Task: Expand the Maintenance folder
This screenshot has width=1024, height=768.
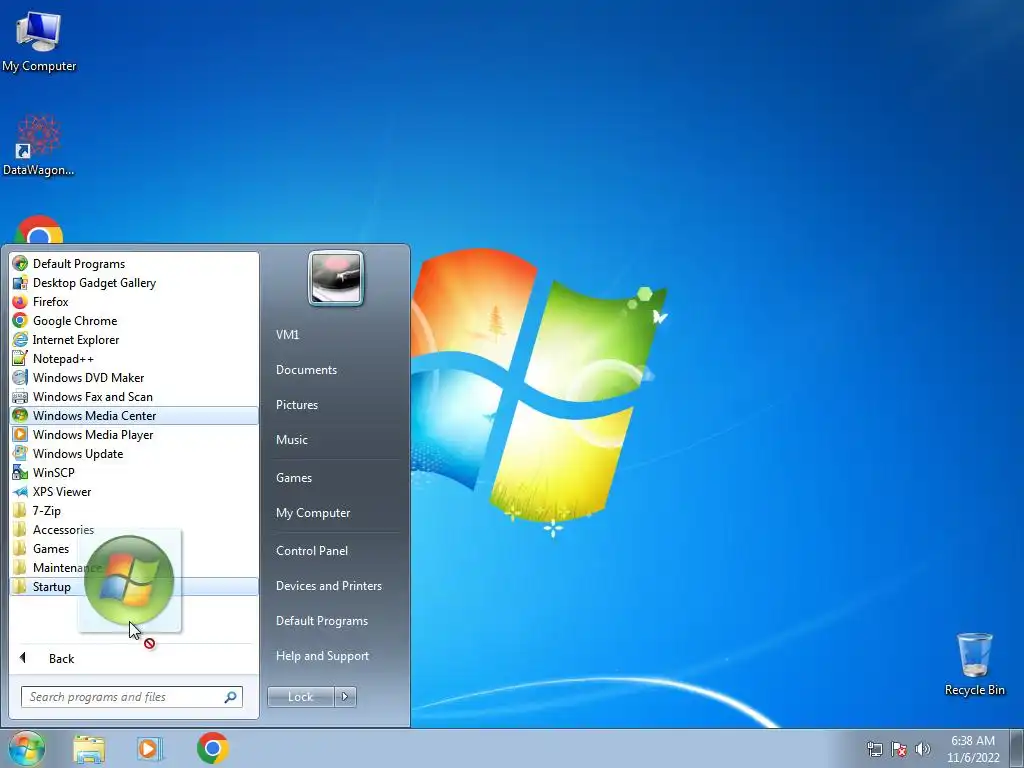Action: coord(134,568)
